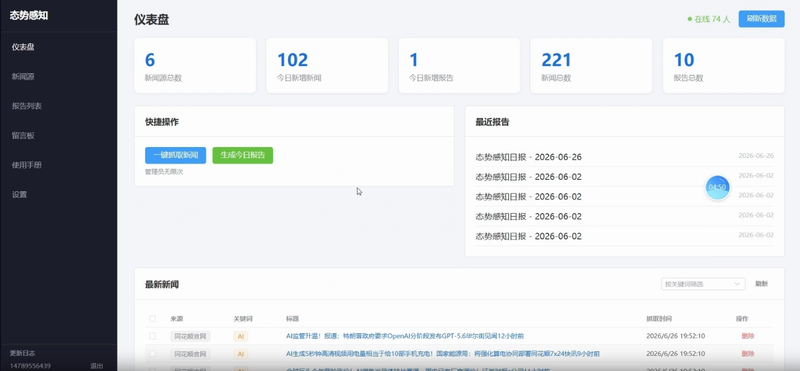
Task: Click the 管理员无限次 hint text
Action: (x=164, y=172)
